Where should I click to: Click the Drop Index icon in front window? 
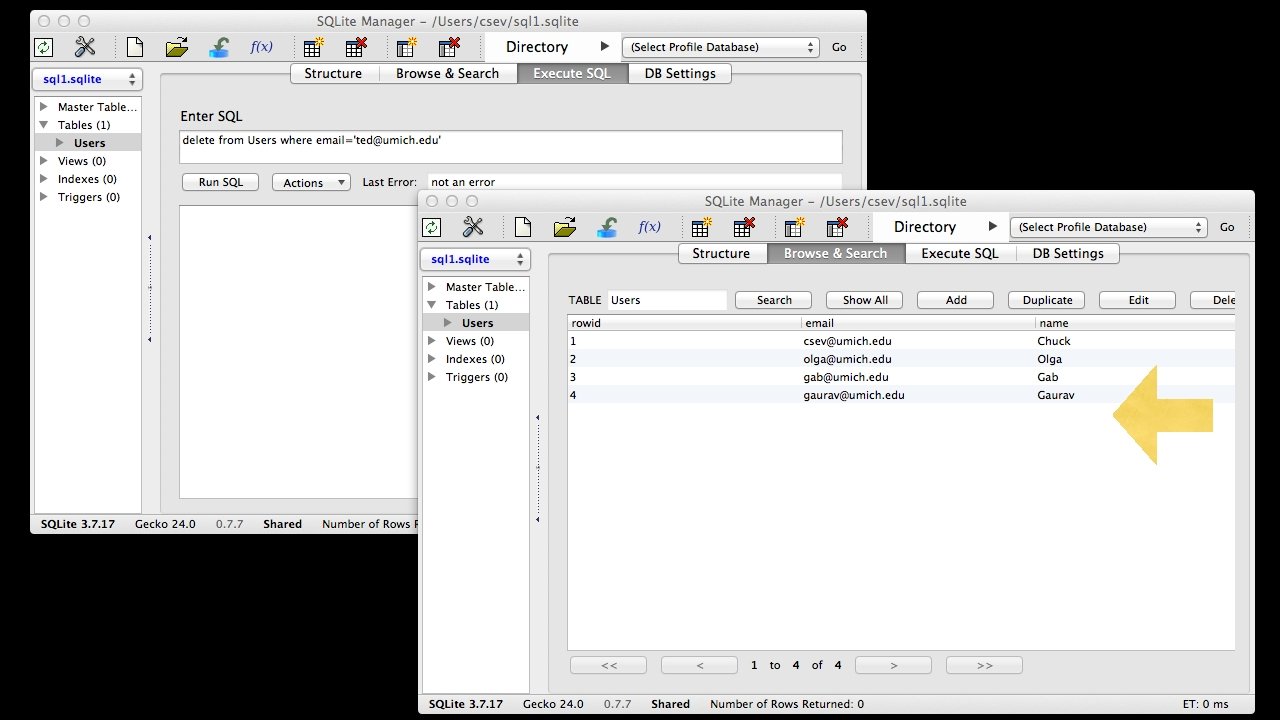[837, 227]
